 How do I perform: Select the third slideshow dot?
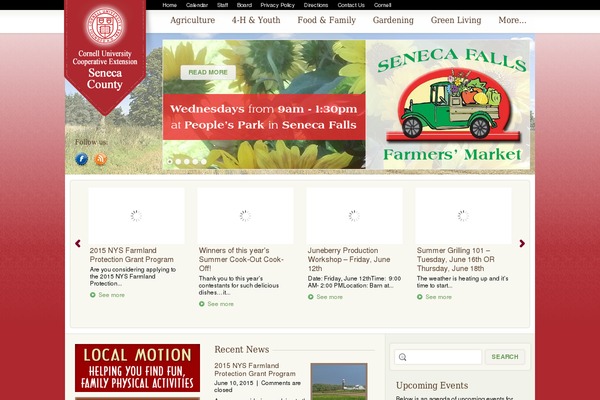point(187,162)
